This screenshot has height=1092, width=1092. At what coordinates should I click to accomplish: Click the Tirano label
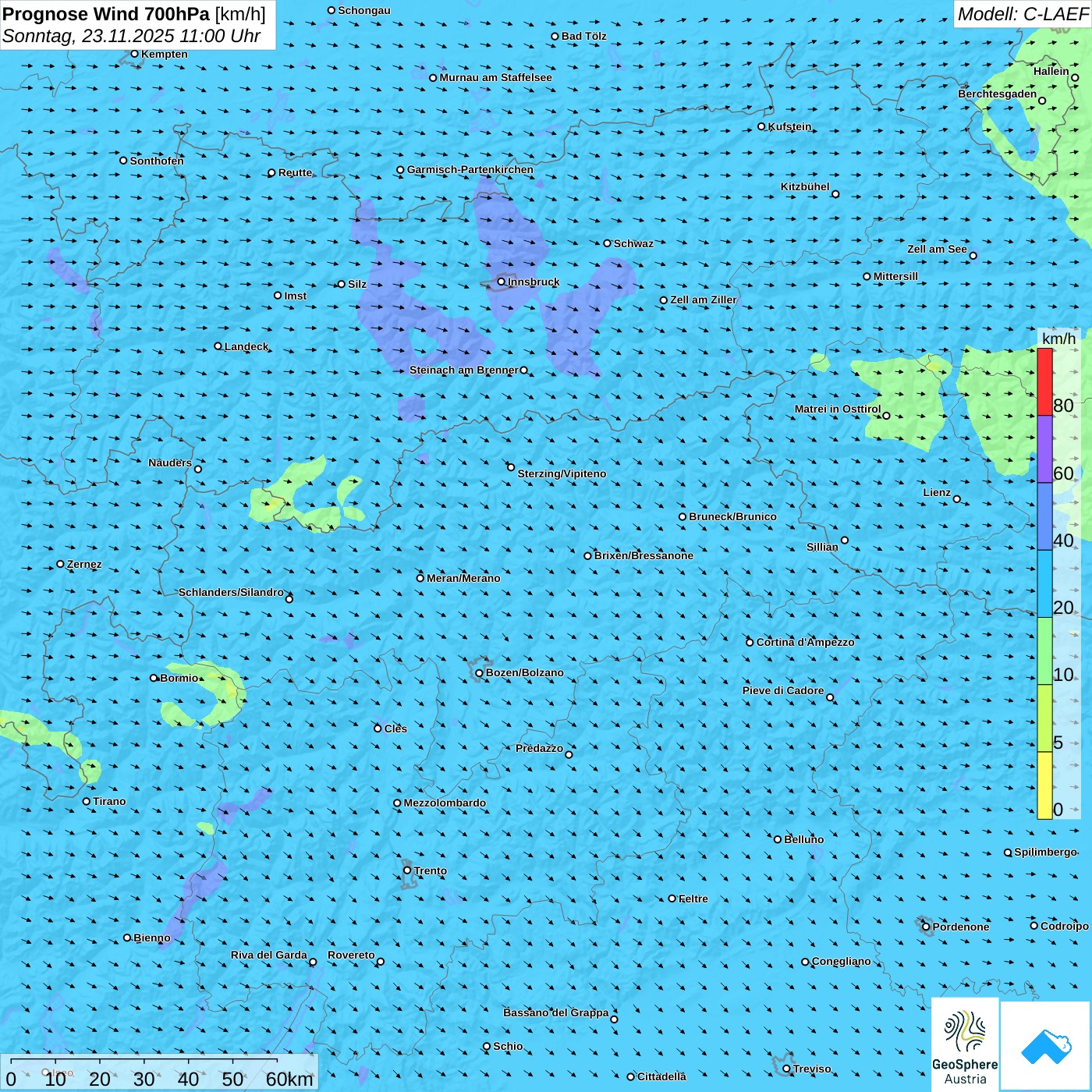pyautogui.click(x=109, y=801)
